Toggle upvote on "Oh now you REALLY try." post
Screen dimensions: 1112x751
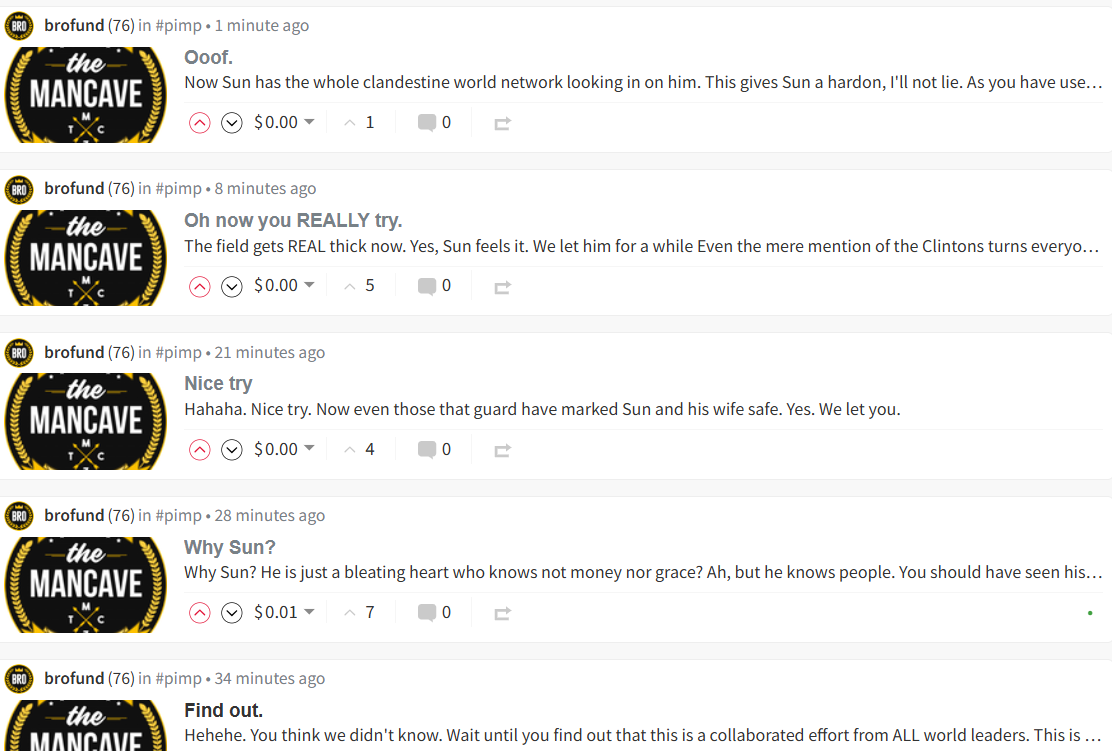[200, 286]
